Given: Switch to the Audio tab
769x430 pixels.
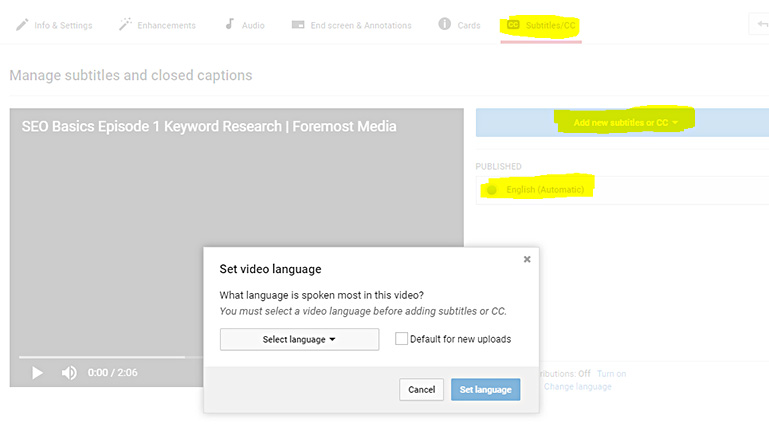Looking at the screenshot, I should [252, 25].
